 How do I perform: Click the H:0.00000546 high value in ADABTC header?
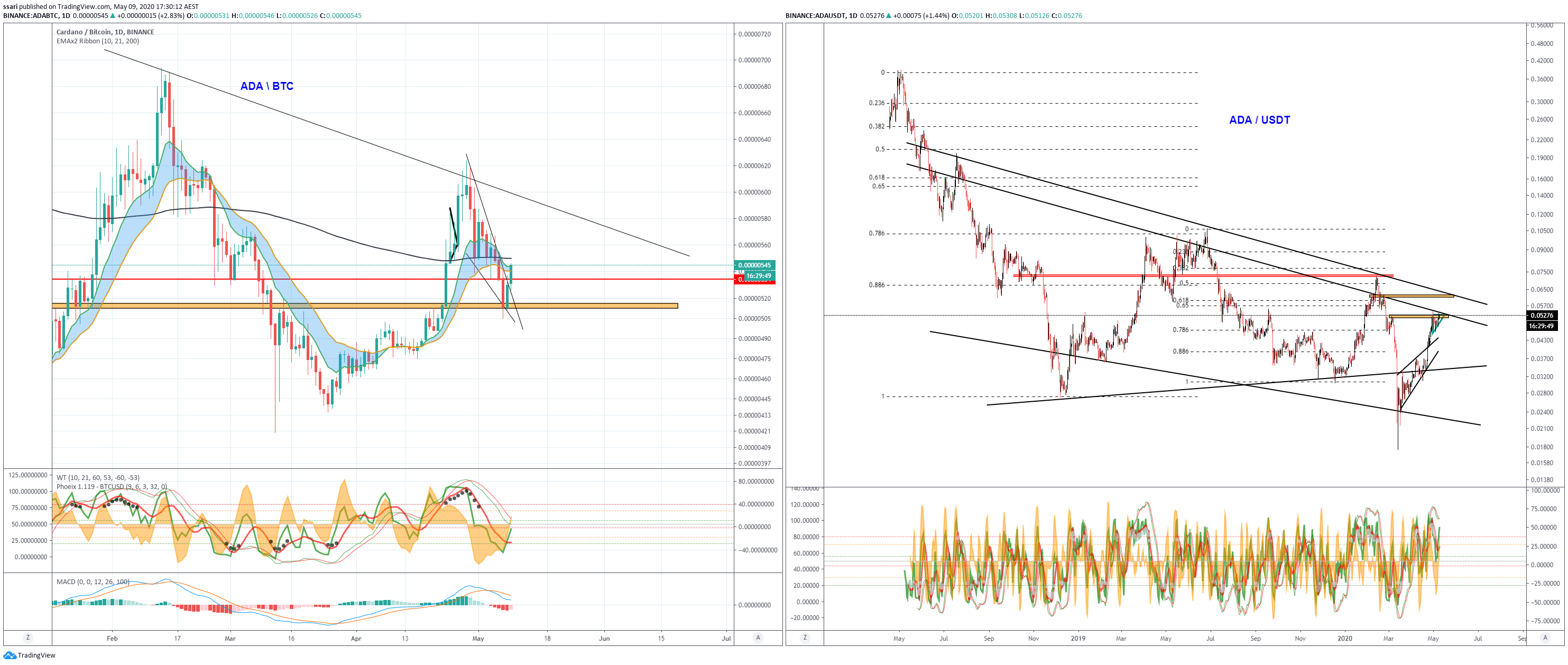point(253,16)
